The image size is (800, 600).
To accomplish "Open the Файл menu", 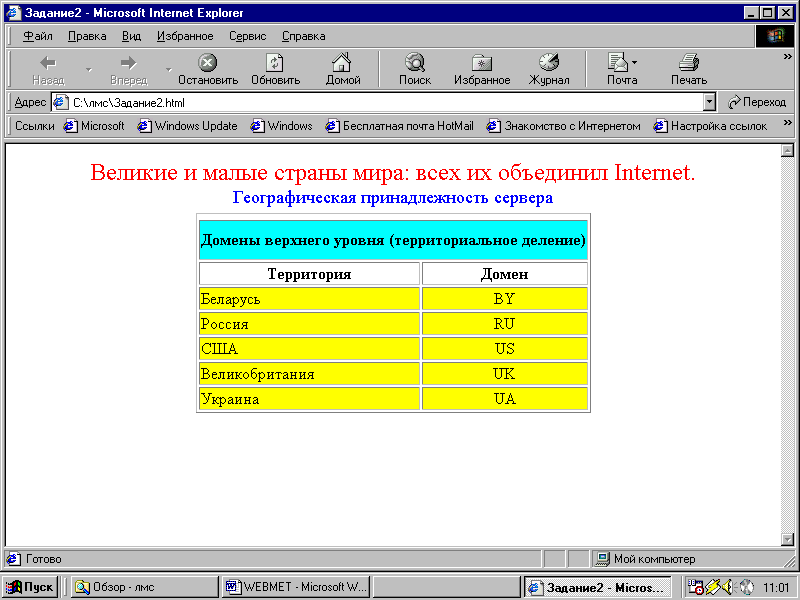I will [38, 36].
